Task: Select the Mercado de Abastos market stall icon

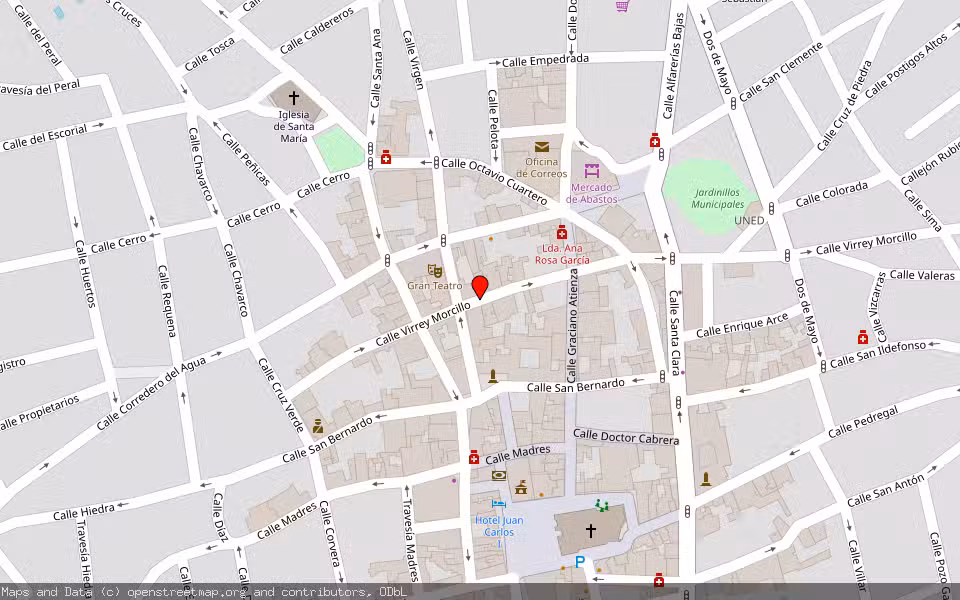Action: pos(591,171)
